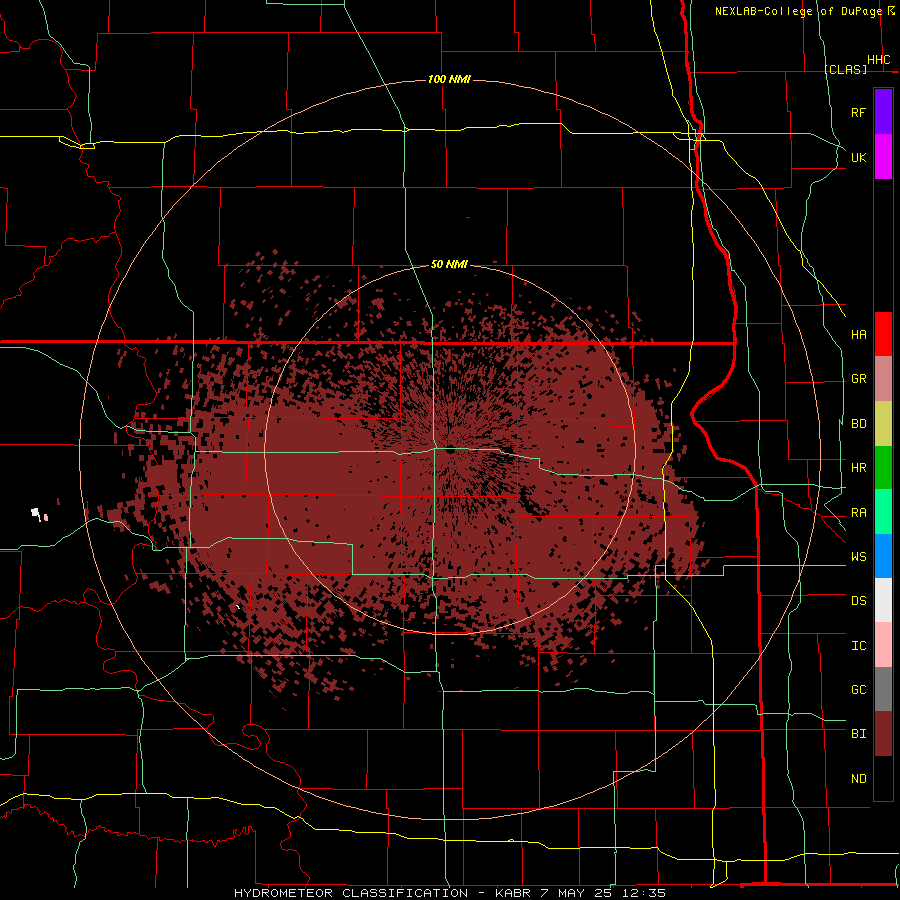Click the WS blue legend swatch
Screen dimensions: 900x900
(883, 556)
